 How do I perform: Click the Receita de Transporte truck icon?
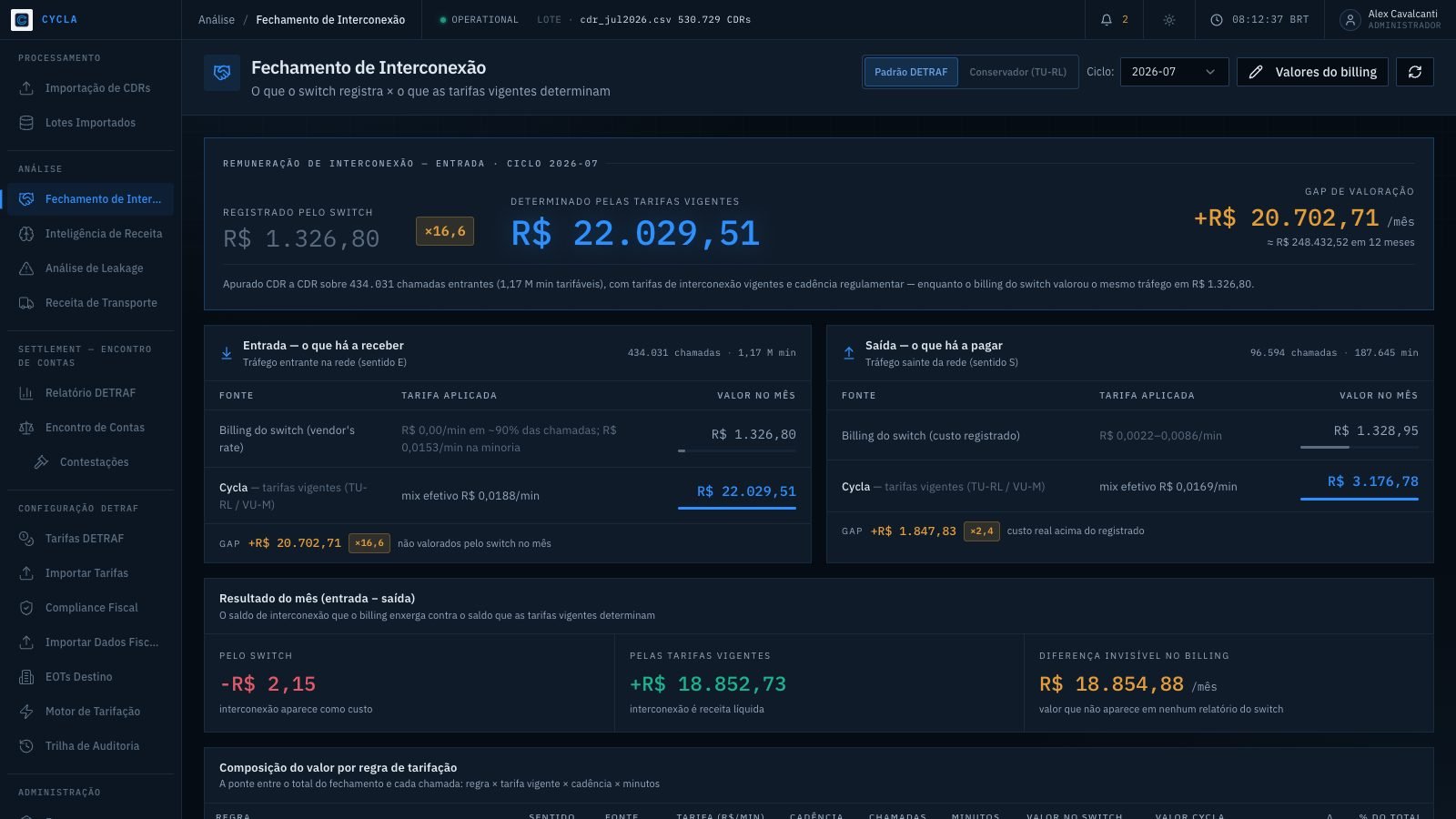point(26,303)
